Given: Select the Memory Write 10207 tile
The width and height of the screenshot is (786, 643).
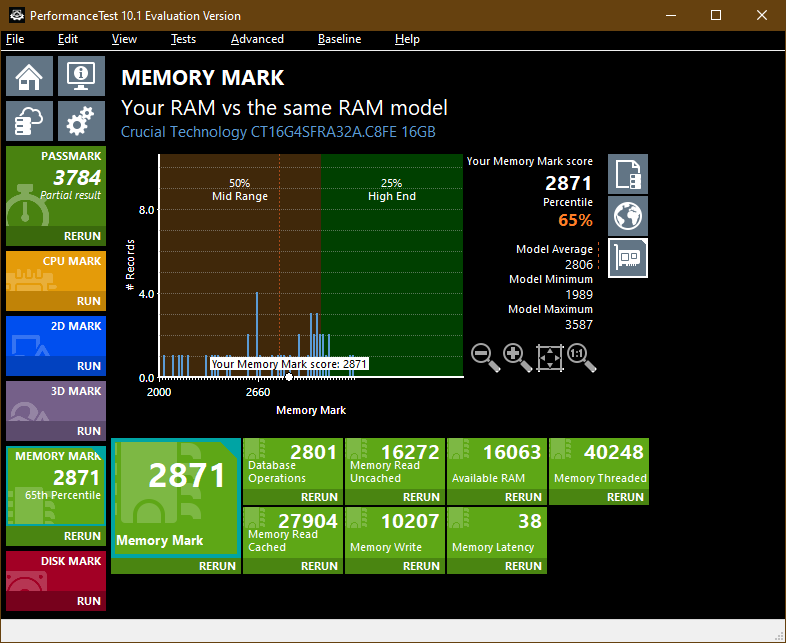Looking at the screenshot, I should 395,533.
